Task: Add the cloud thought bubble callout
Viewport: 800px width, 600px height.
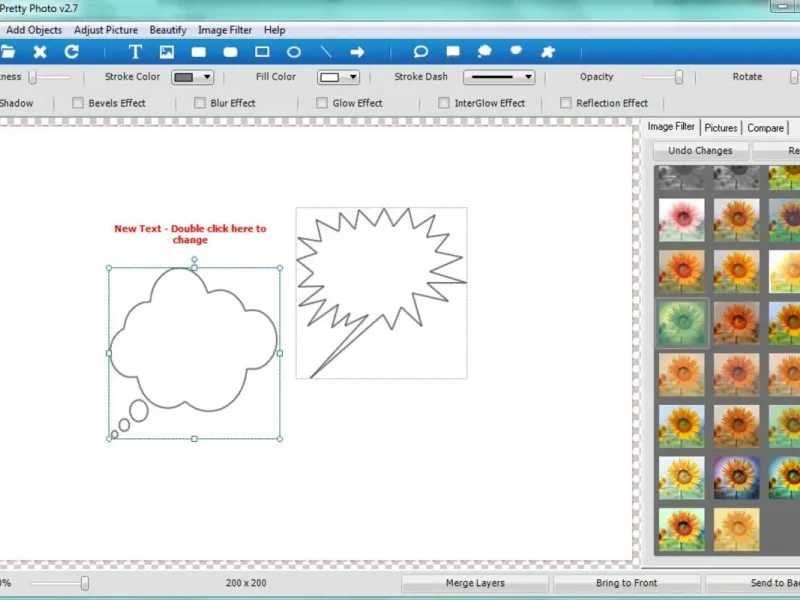Action: coord(484,52)
